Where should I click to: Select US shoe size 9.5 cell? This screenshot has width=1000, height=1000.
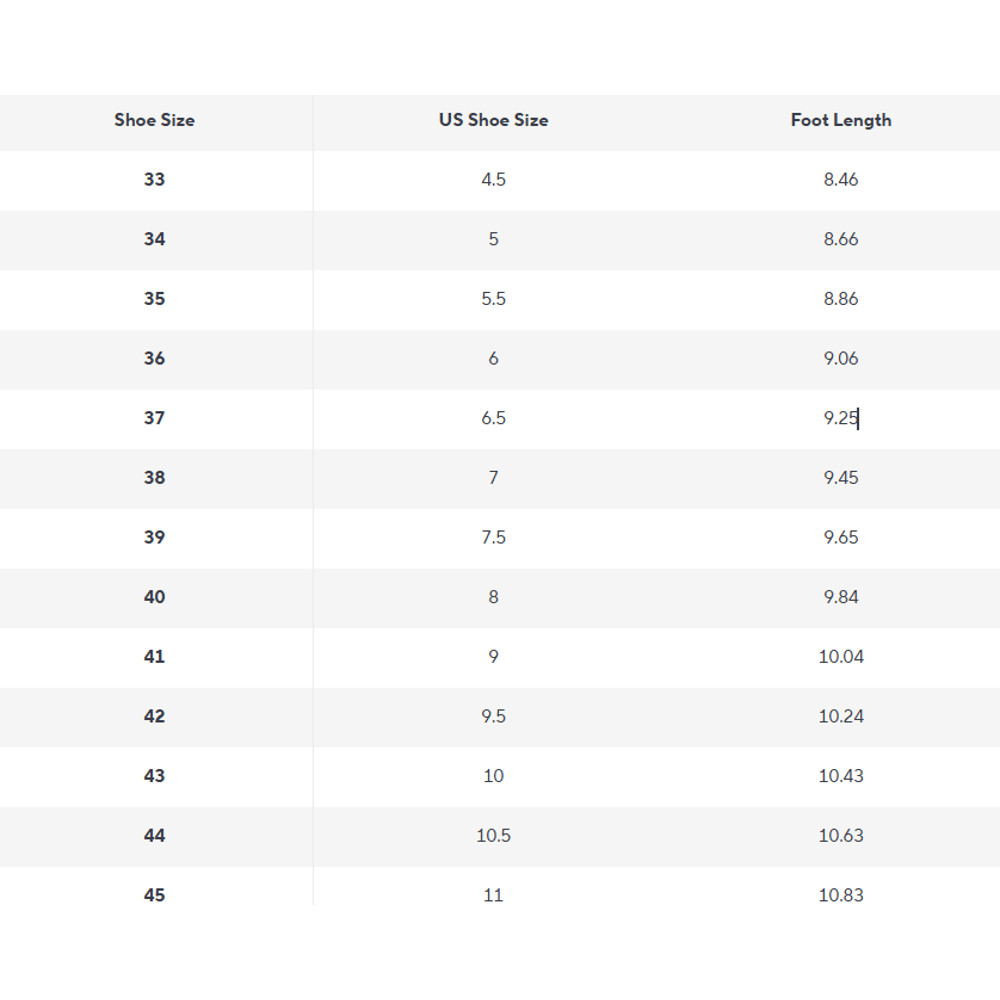coord(493,716)
